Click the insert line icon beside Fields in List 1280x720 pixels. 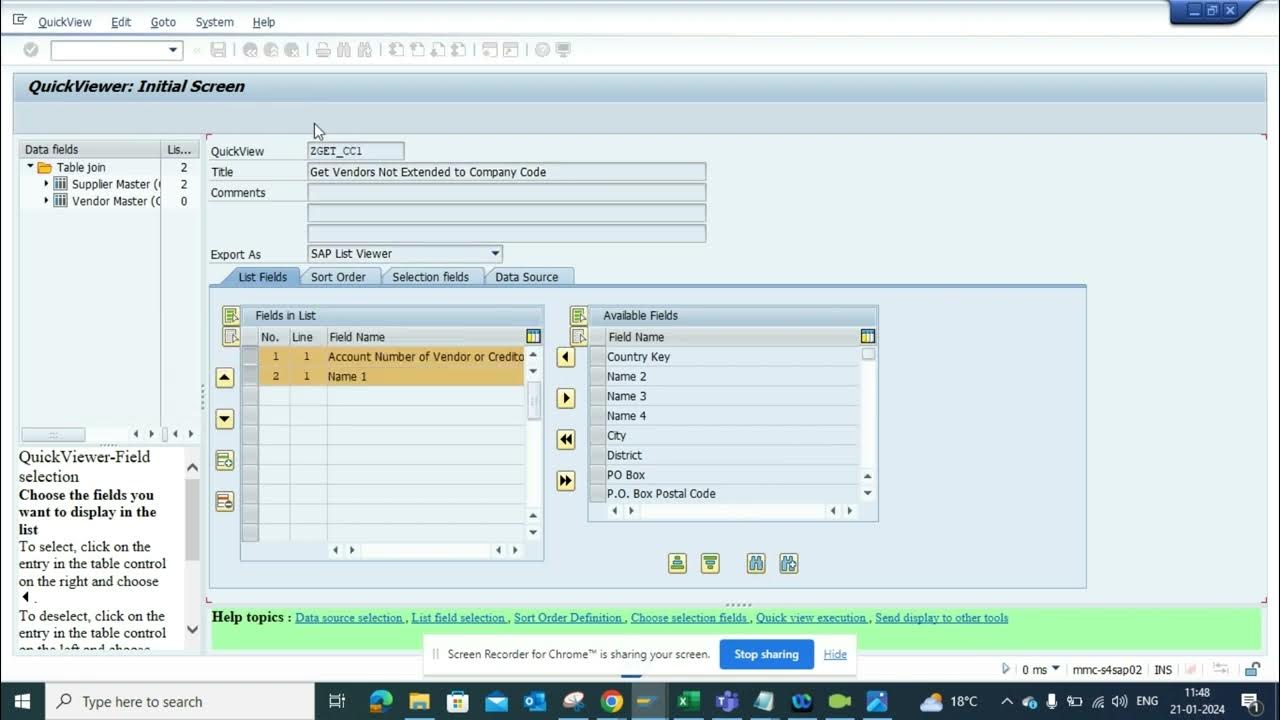click(x=225, y=460)
